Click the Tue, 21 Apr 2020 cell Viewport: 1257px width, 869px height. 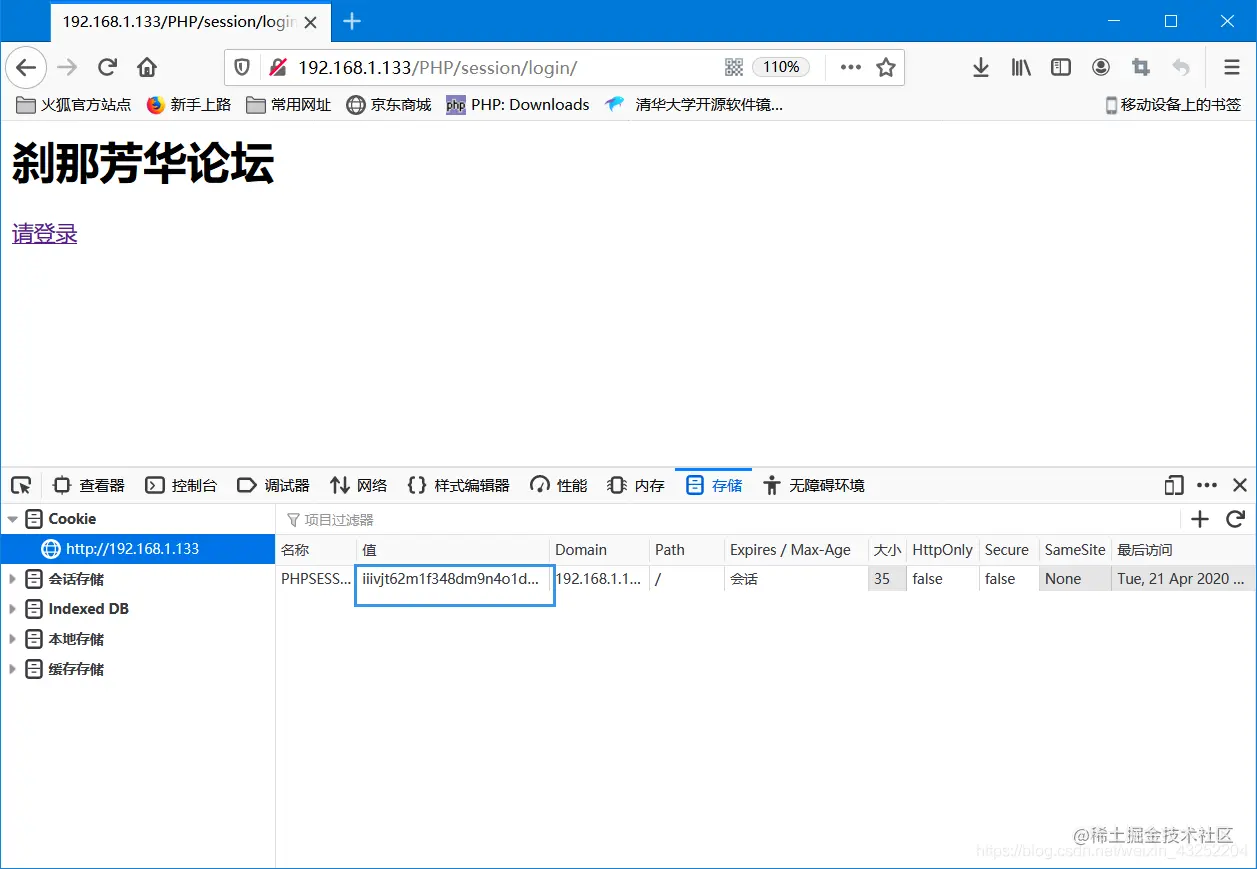(x=1184, y=579)
